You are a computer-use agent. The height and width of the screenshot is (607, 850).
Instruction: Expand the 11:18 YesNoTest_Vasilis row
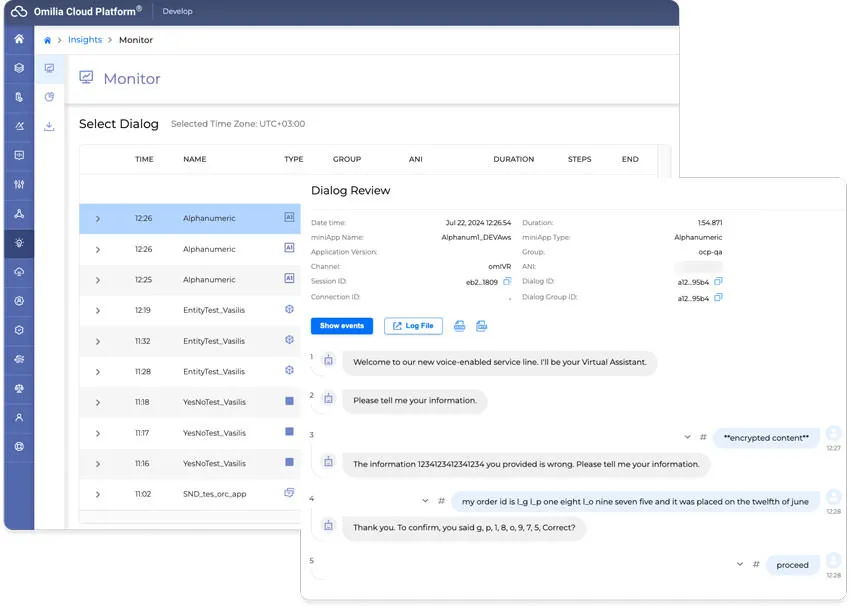[98, 403]
